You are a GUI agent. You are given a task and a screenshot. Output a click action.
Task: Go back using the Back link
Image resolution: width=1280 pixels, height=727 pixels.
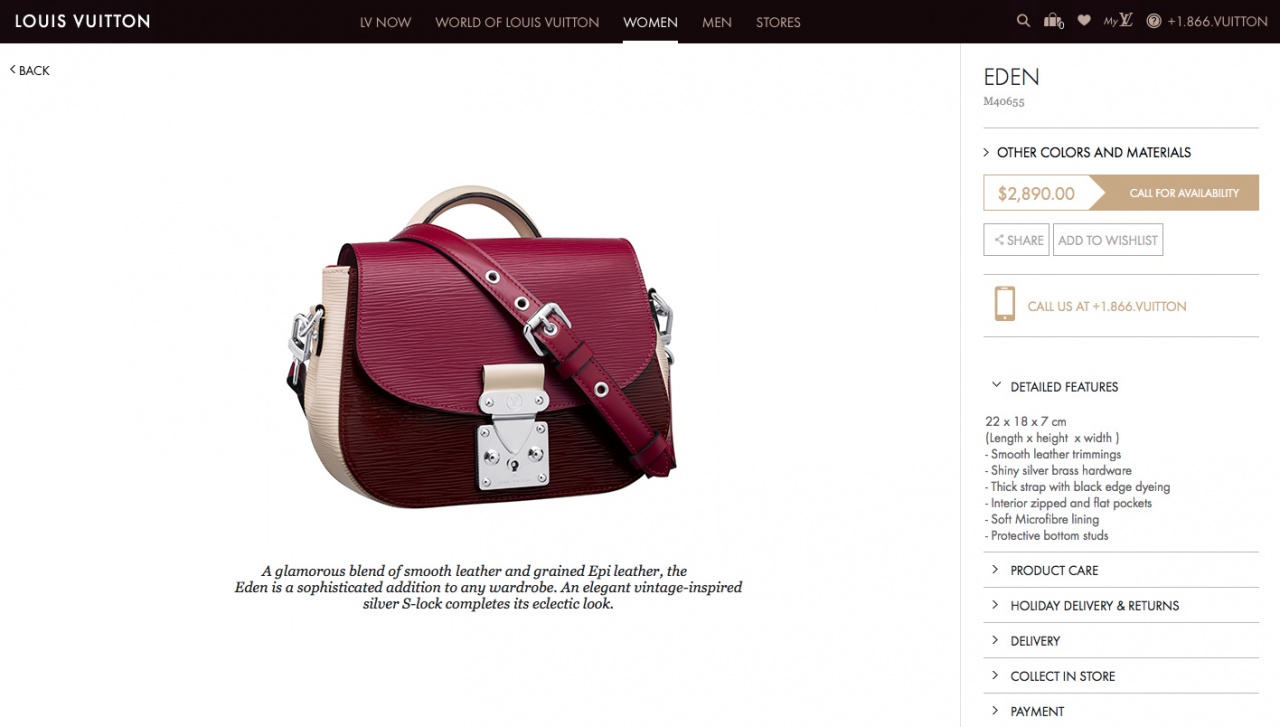point(30,70)
